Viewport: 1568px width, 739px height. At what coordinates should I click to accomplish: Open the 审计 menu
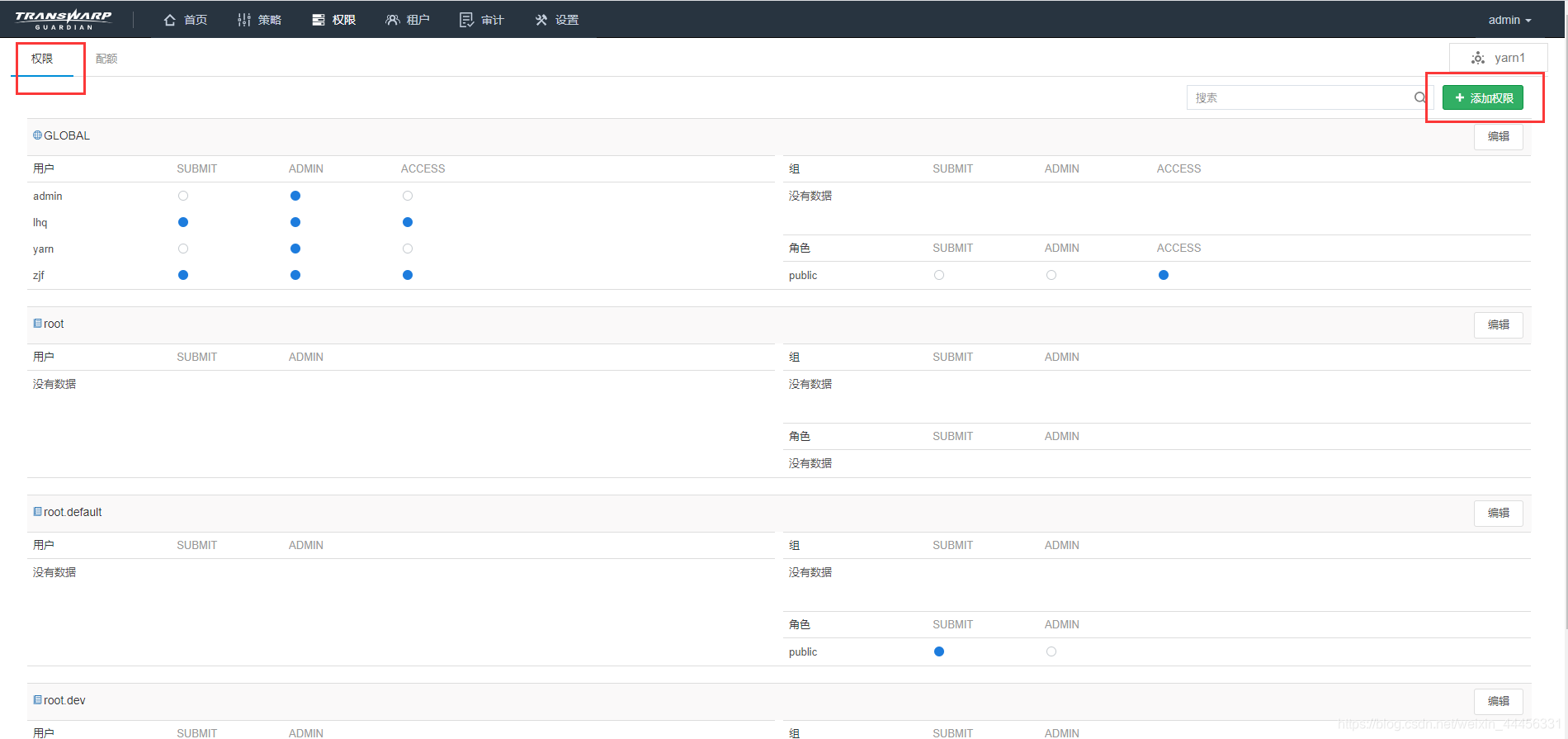(482, 20)
